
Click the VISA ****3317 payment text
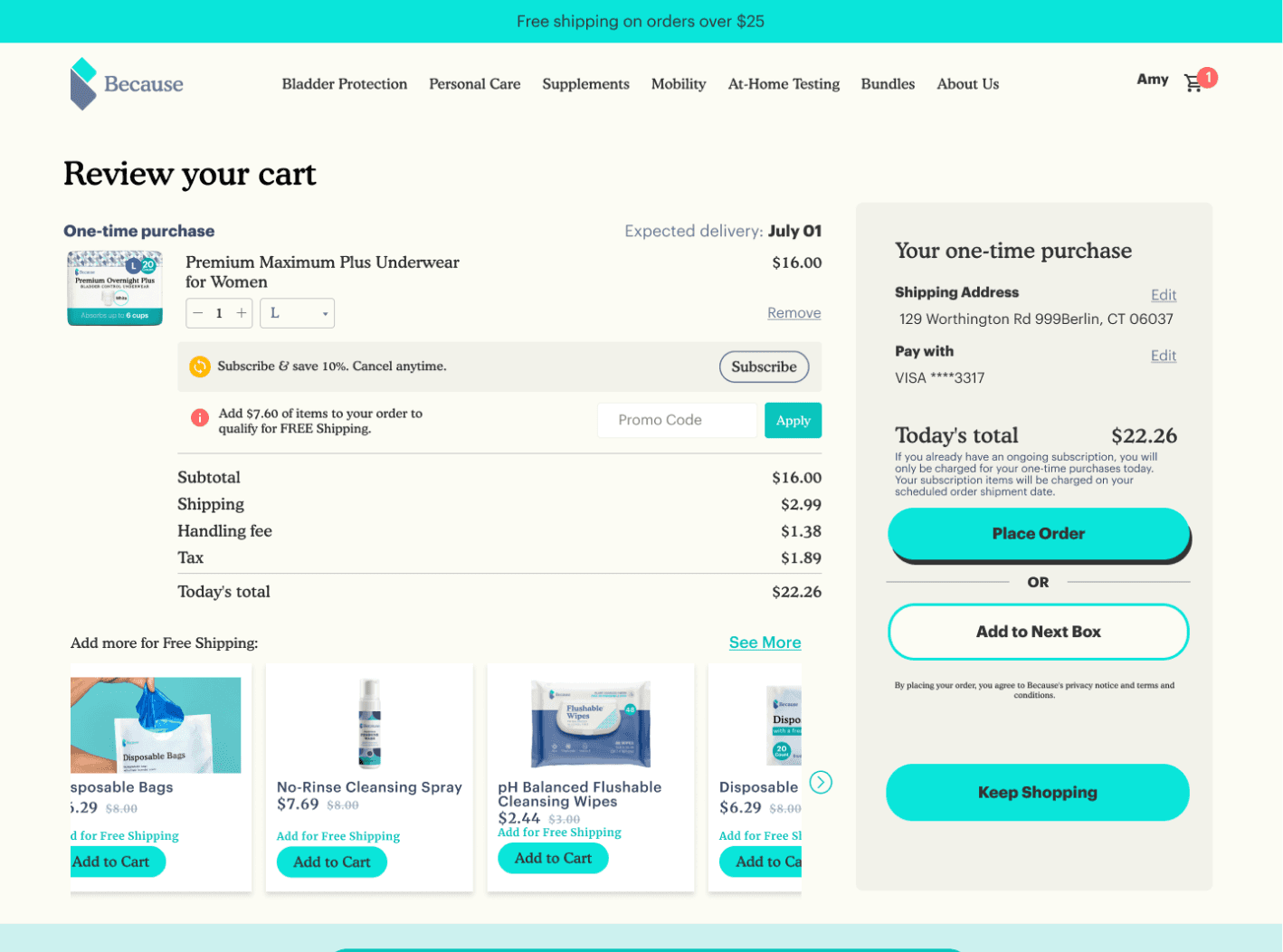[x=939, y=378]
